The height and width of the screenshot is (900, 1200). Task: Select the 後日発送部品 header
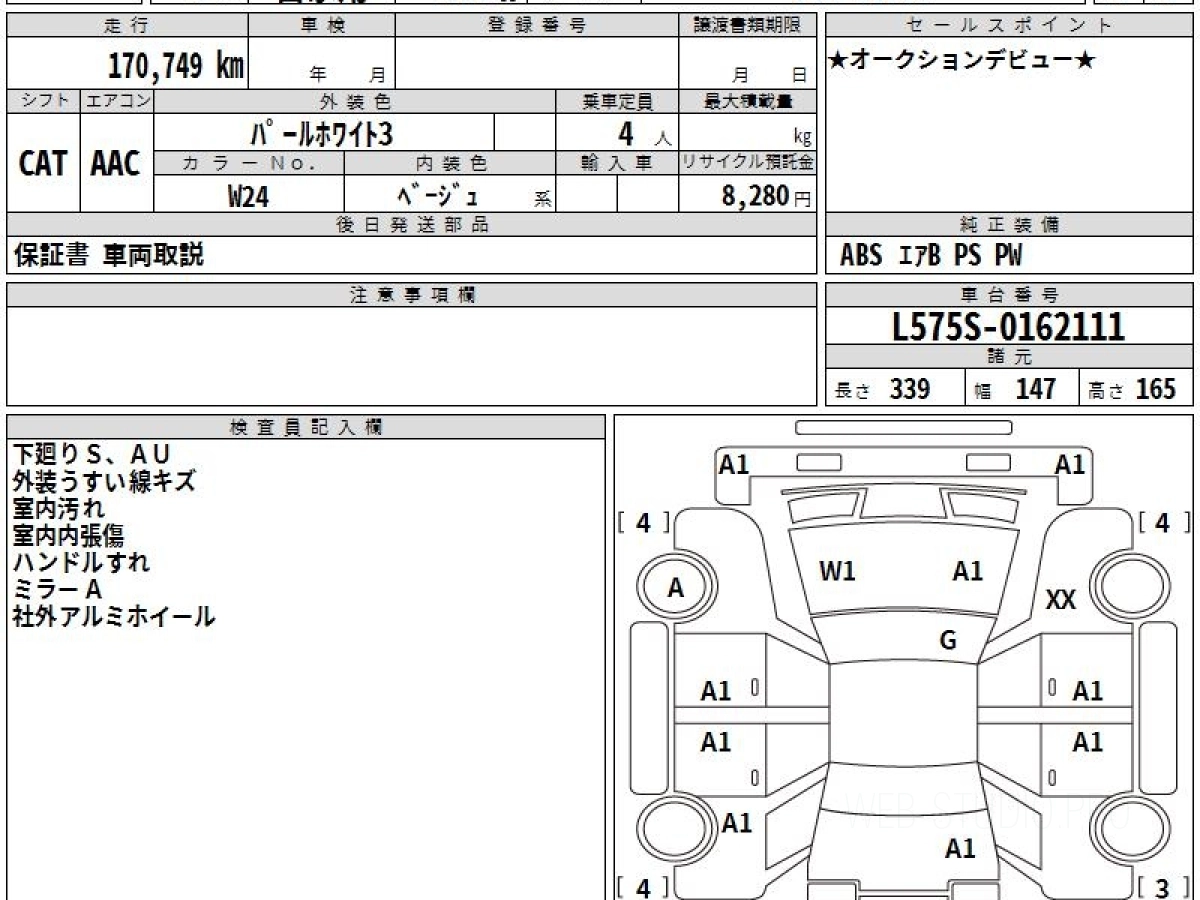[x=412, y=225]
